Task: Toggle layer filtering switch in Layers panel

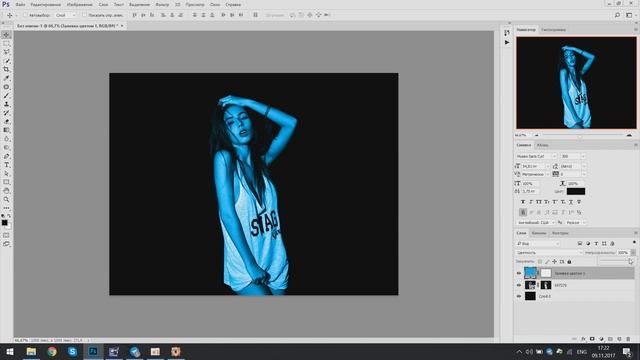Action: [x=634, y=243]
